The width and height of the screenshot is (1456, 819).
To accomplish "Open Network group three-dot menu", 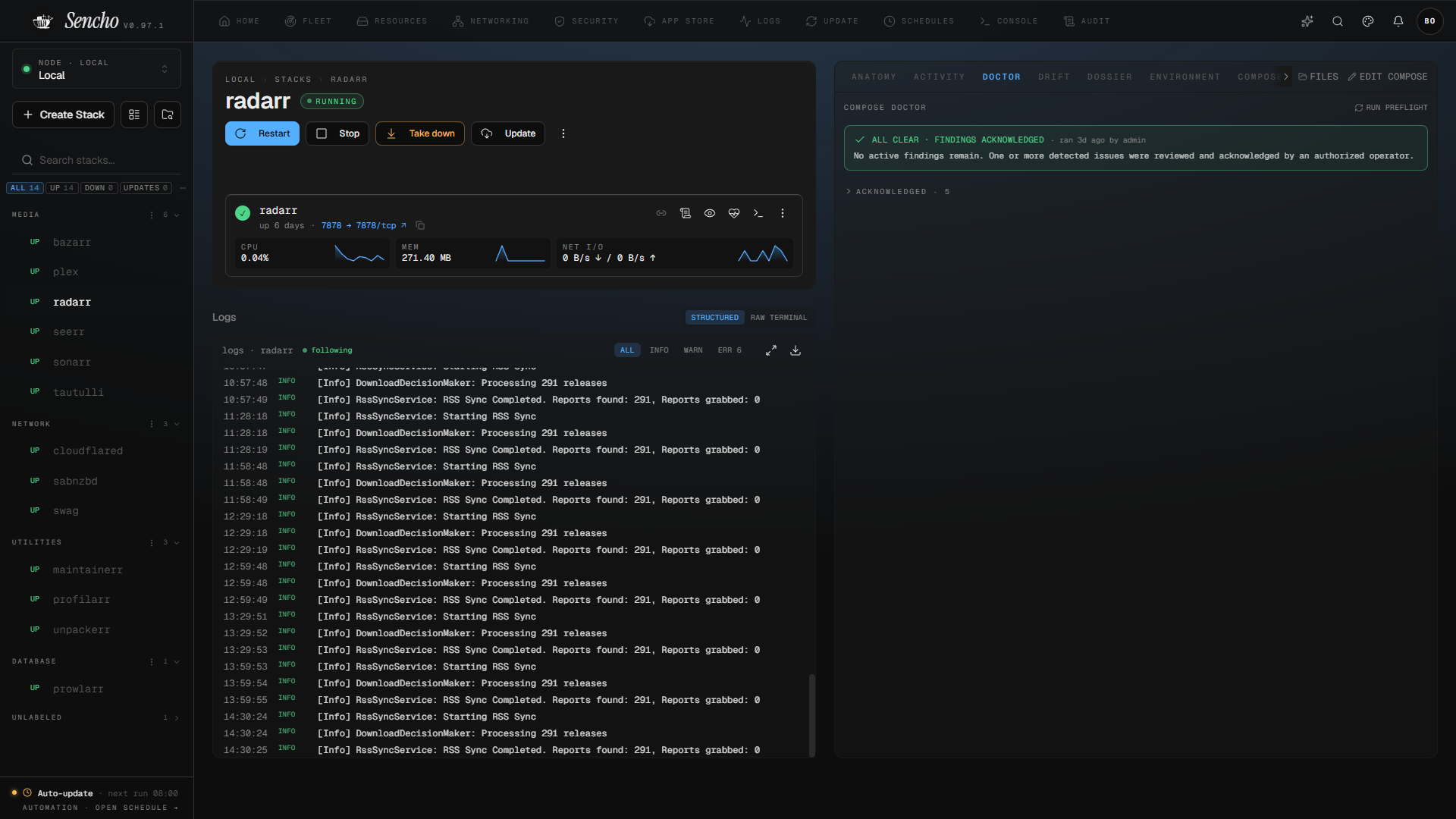I will 152,424.
